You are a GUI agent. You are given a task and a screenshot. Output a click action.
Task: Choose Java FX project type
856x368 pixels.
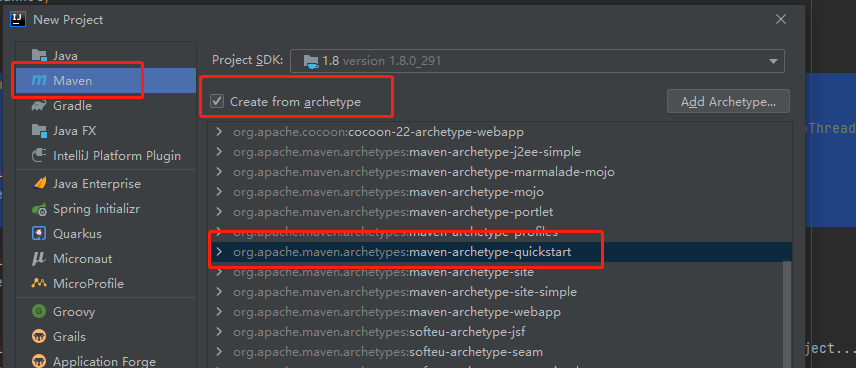[106, 130]
